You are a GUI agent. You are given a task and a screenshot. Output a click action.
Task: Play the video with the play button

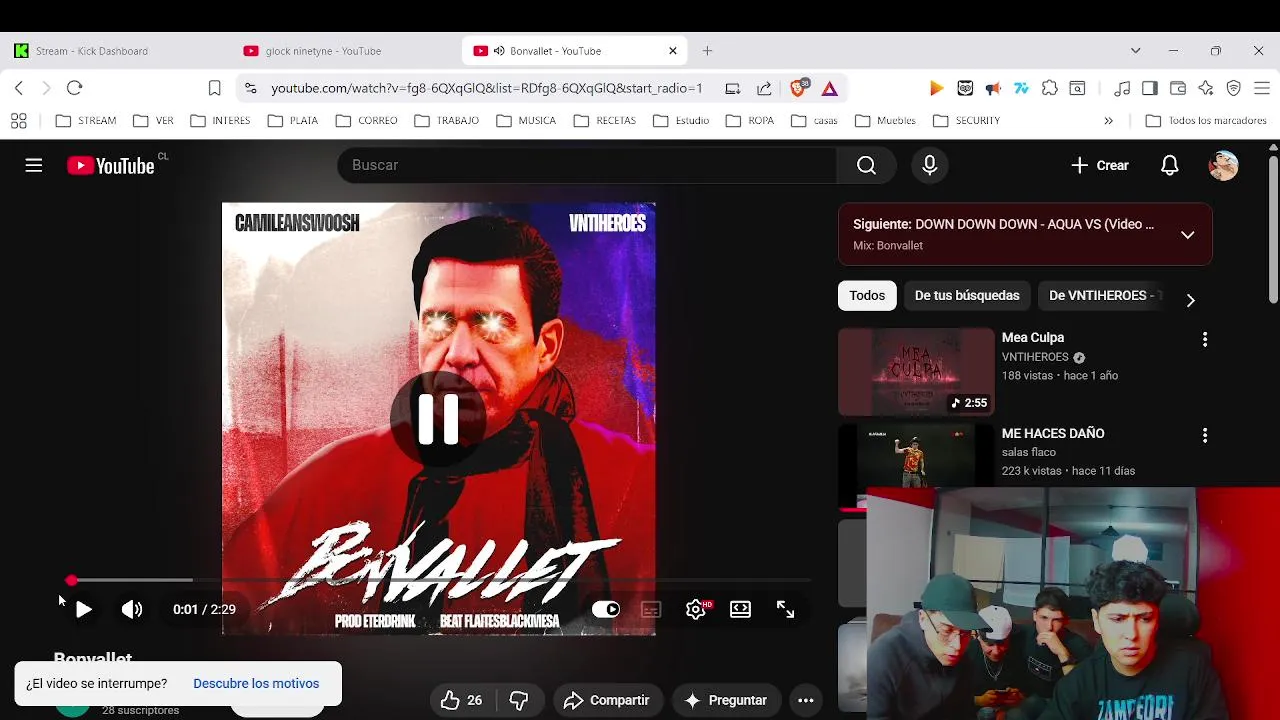pyautogui.click(x=83, y=609)
